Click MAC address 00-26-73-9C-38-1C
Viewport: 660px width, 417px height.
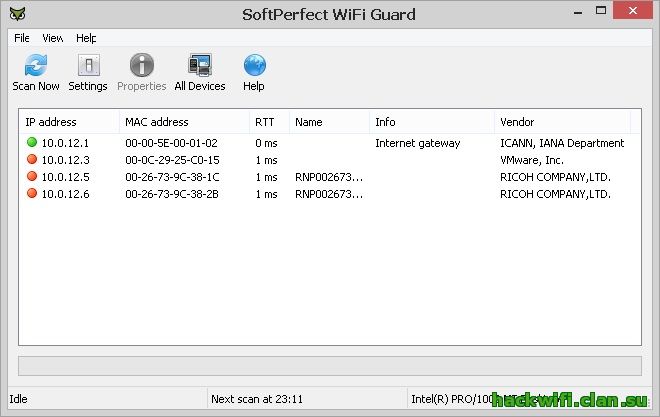pos(172,177)
